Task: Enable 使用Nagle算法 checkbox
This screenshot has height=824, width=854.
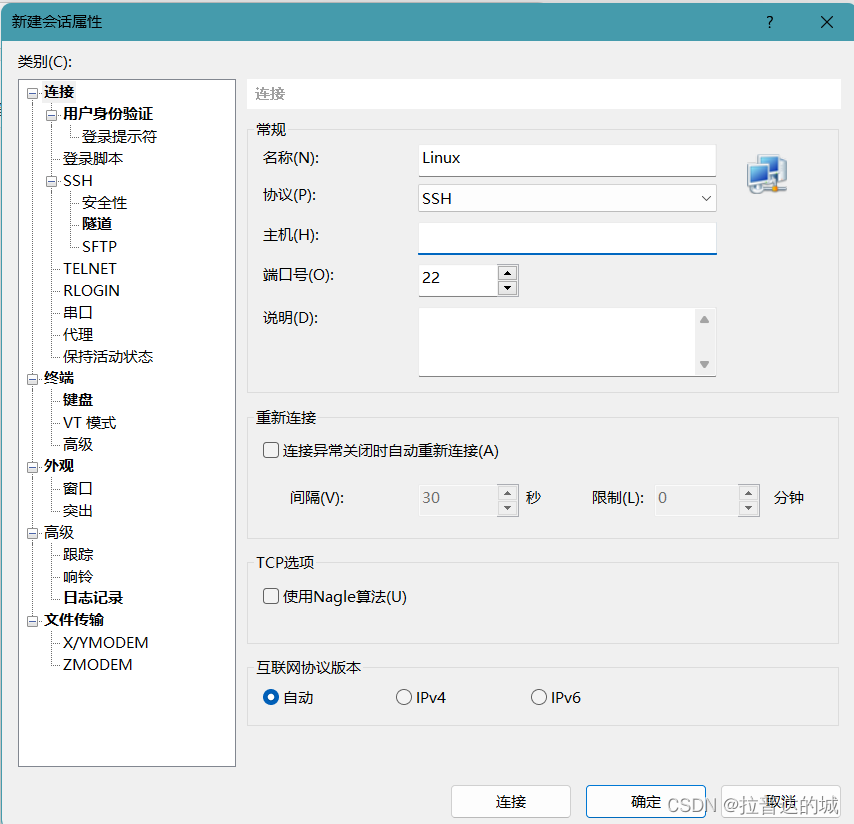Action: pyautogui.click(x=271, y=596)
